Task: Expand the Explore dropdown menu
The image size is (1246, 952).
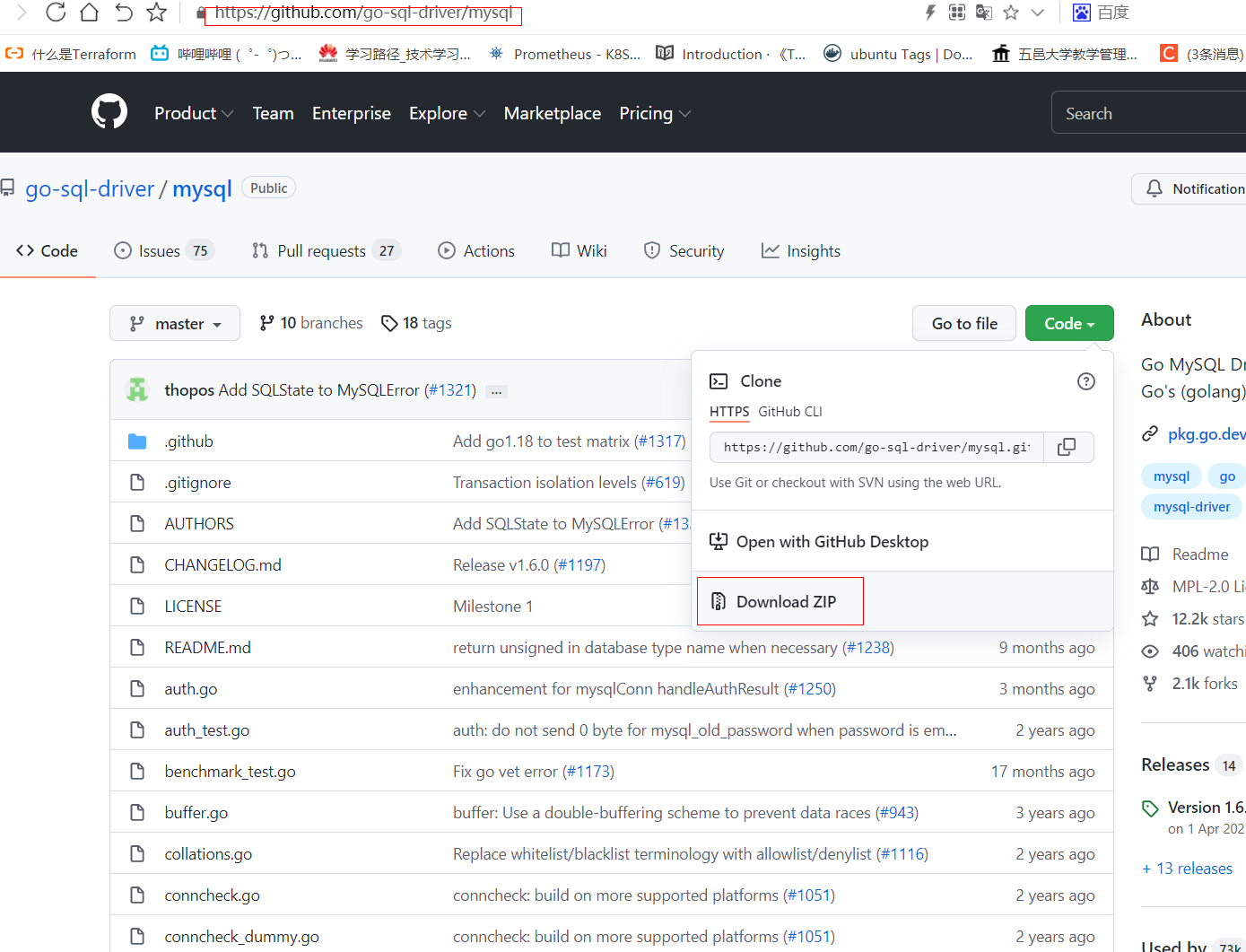Action: [x=447, y=113]
